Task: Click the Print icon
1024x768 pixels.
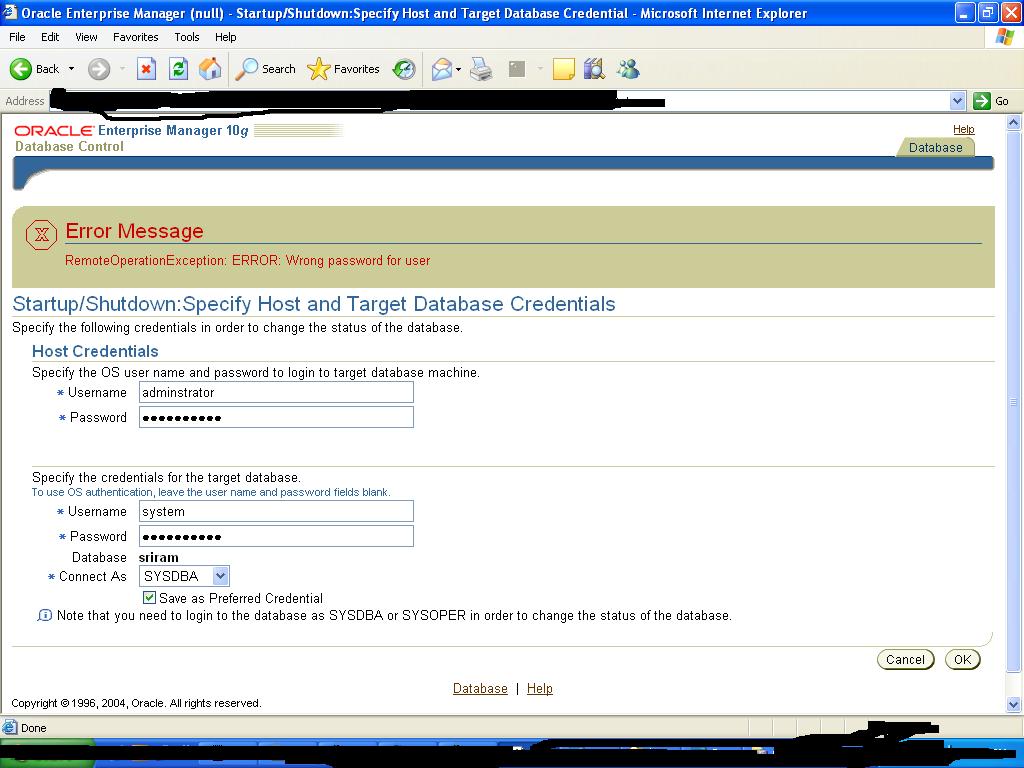Action: 481,69
